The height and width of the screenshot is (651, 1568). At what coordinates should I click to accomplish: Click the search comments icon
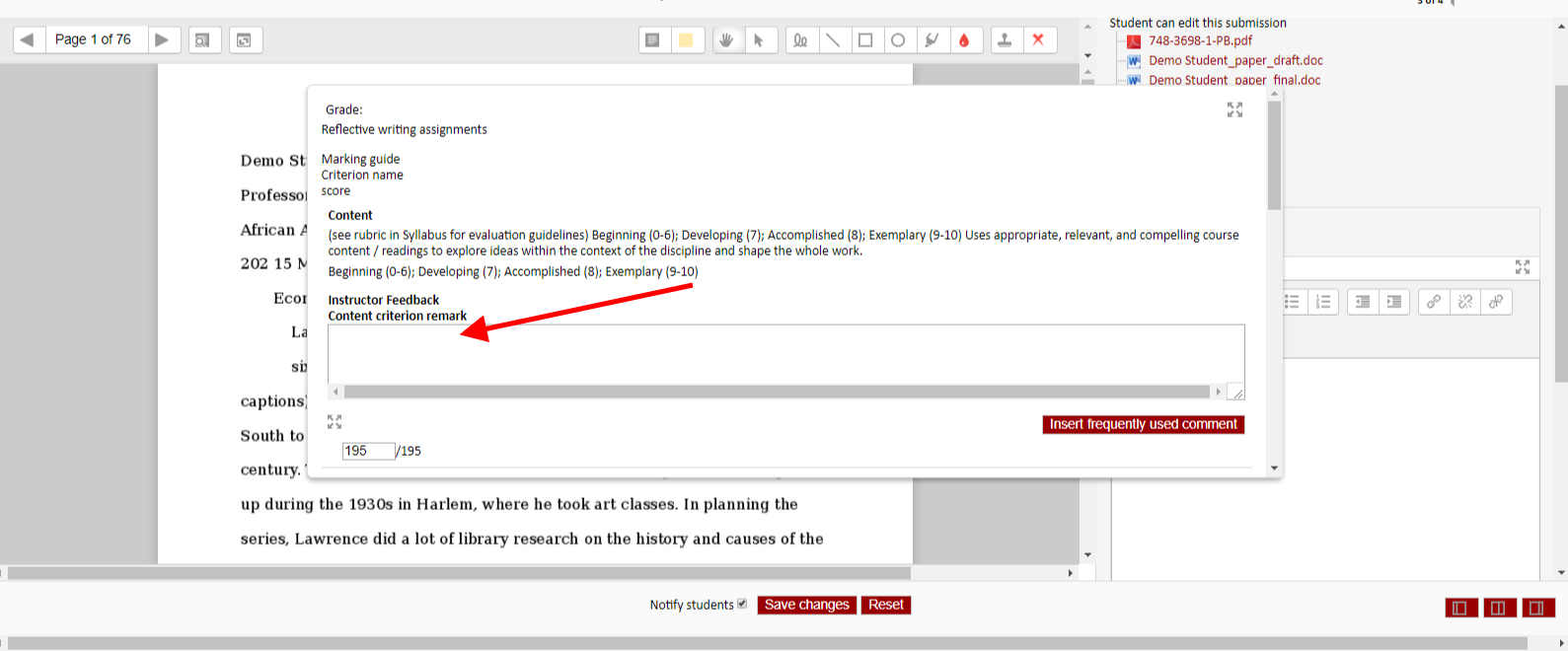pos(202,40)
